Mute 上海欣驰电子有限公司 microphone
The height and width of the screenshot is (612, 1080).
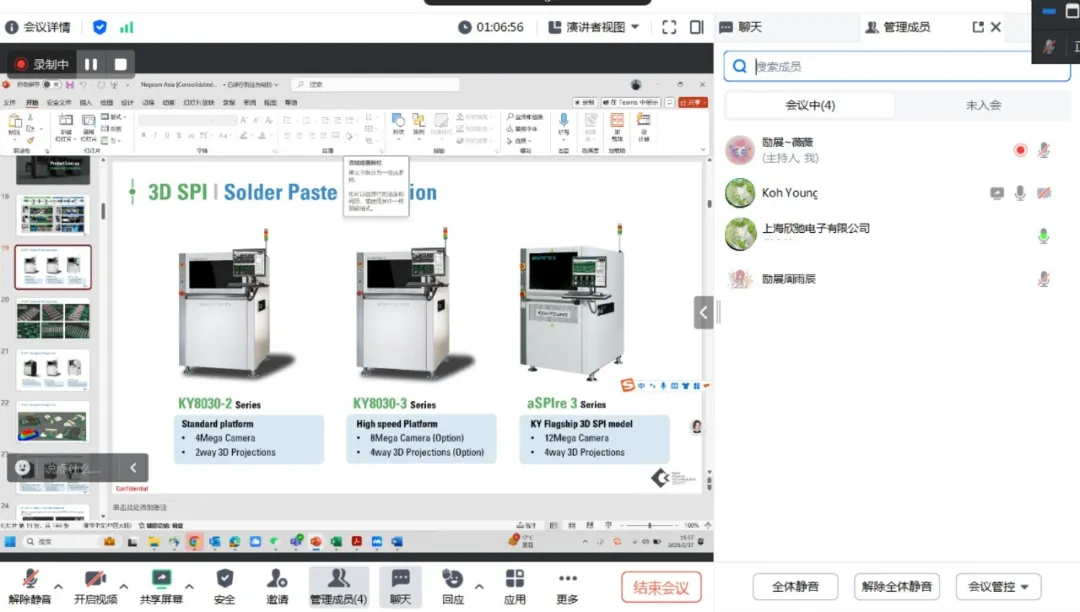coord(1043,236)
